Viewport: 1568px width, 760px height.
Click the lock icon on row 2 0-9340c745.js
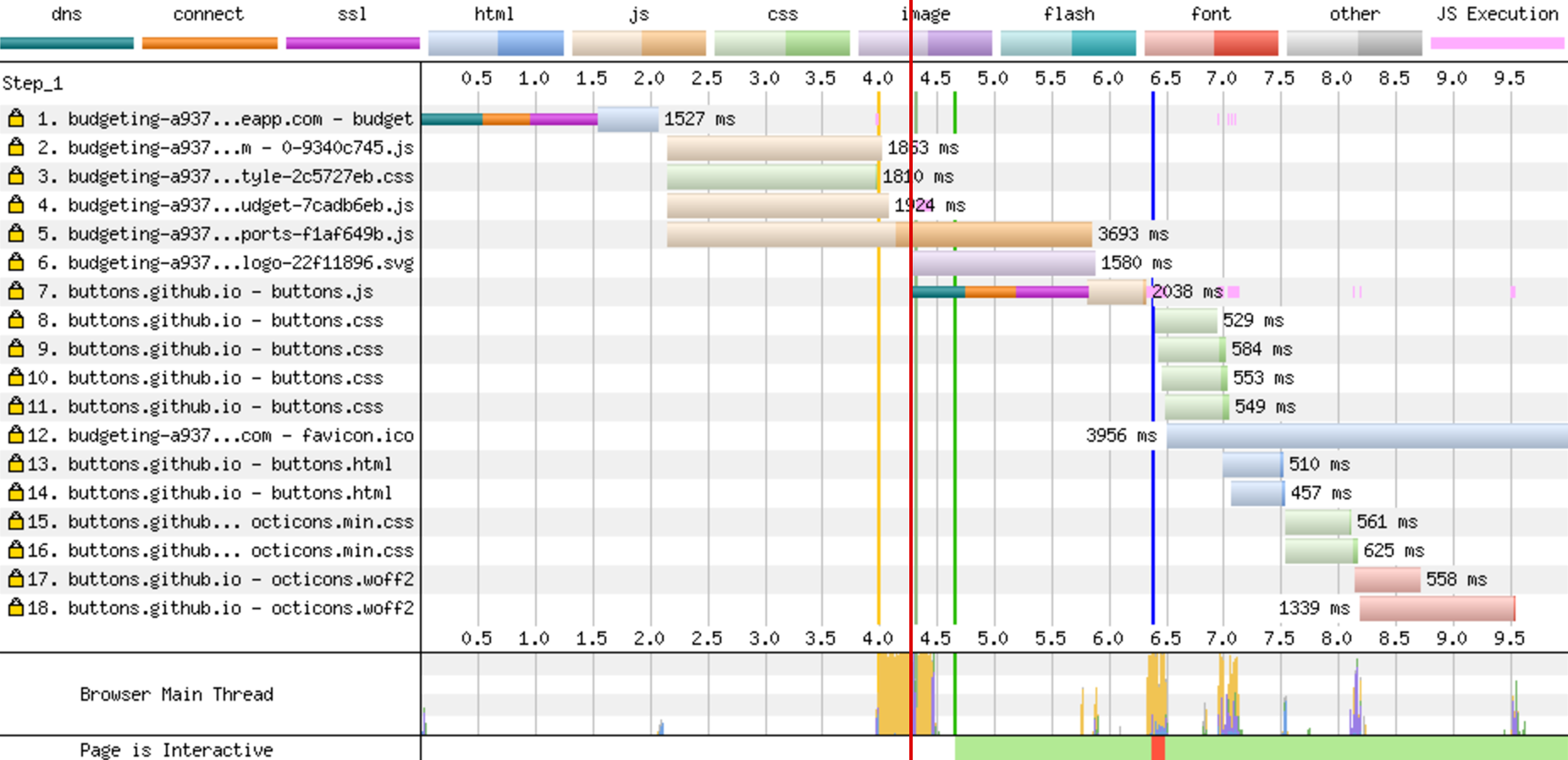point(15,147)
